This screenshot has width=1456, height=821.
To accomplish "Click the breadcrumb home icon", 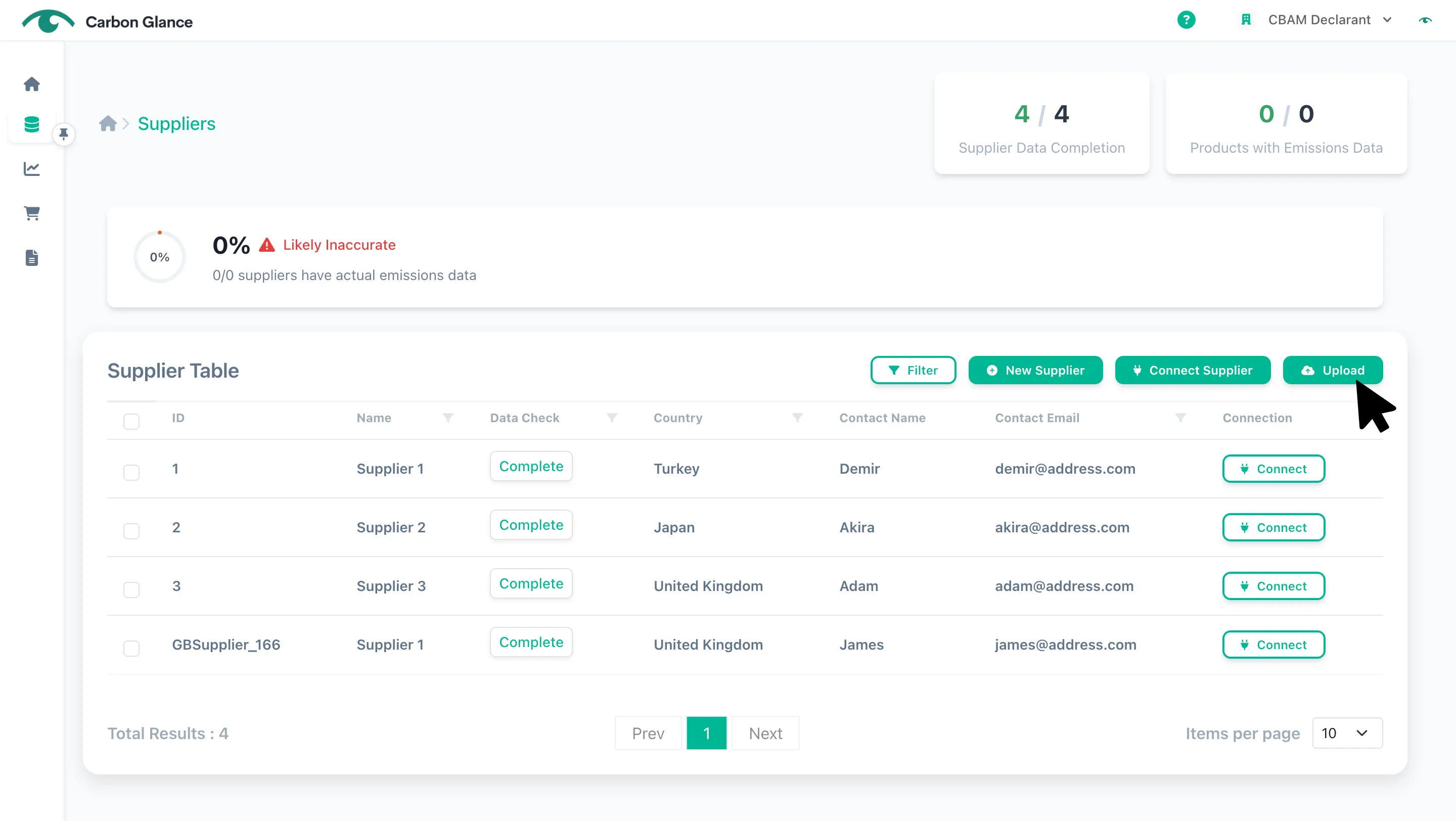I will click(x=108, y=123).
